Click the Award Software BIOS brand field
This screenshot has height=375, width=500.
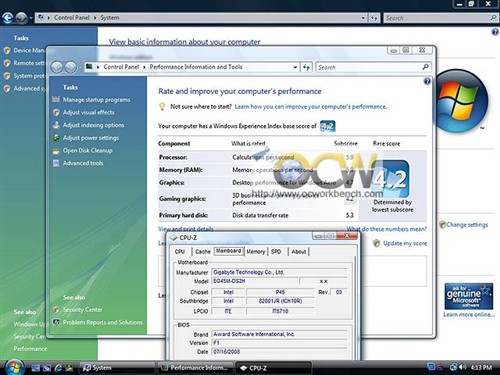click(280, 334)
